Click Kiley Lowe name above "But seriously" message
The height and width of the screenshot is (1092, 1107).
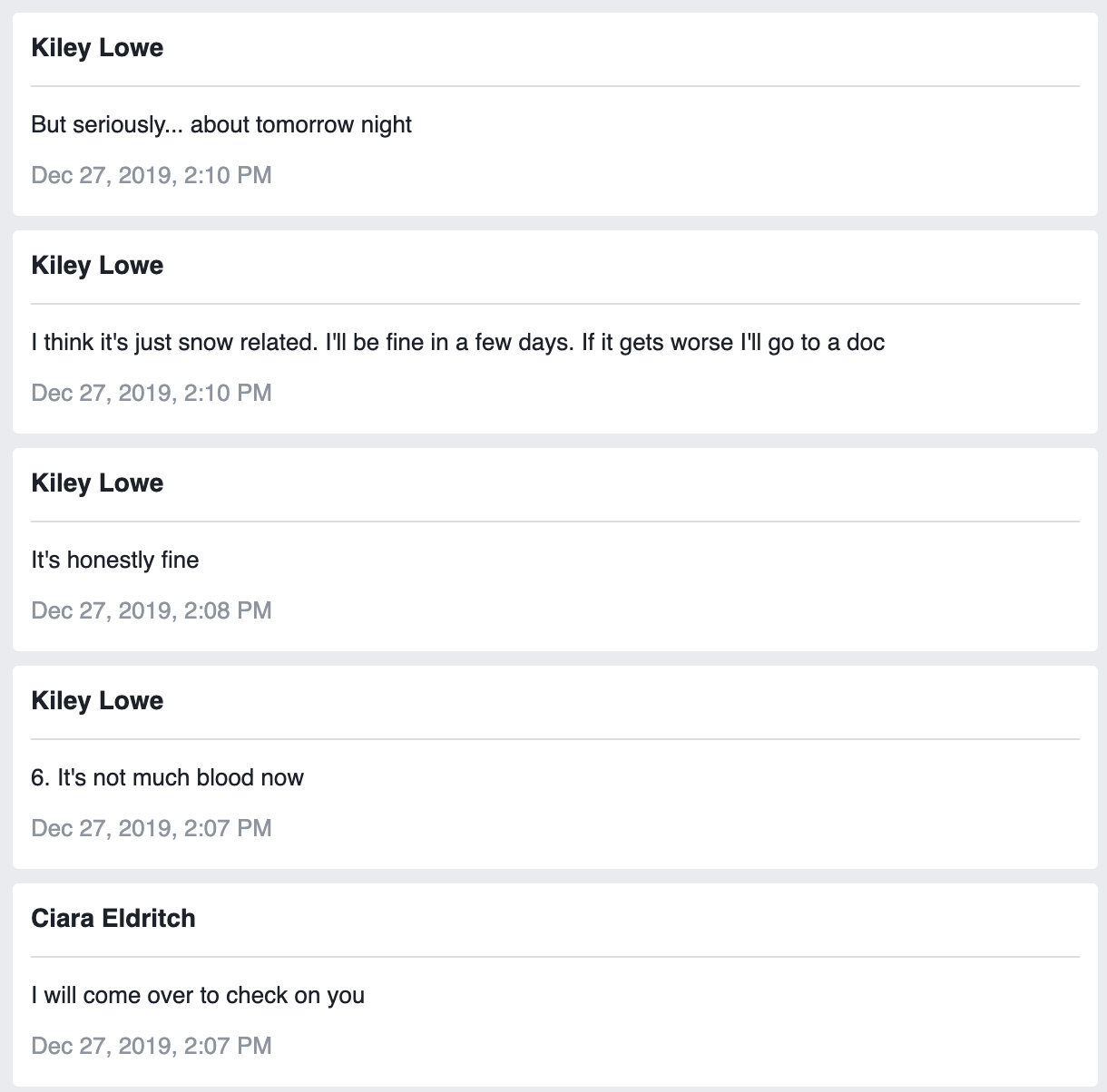(97, 48)
